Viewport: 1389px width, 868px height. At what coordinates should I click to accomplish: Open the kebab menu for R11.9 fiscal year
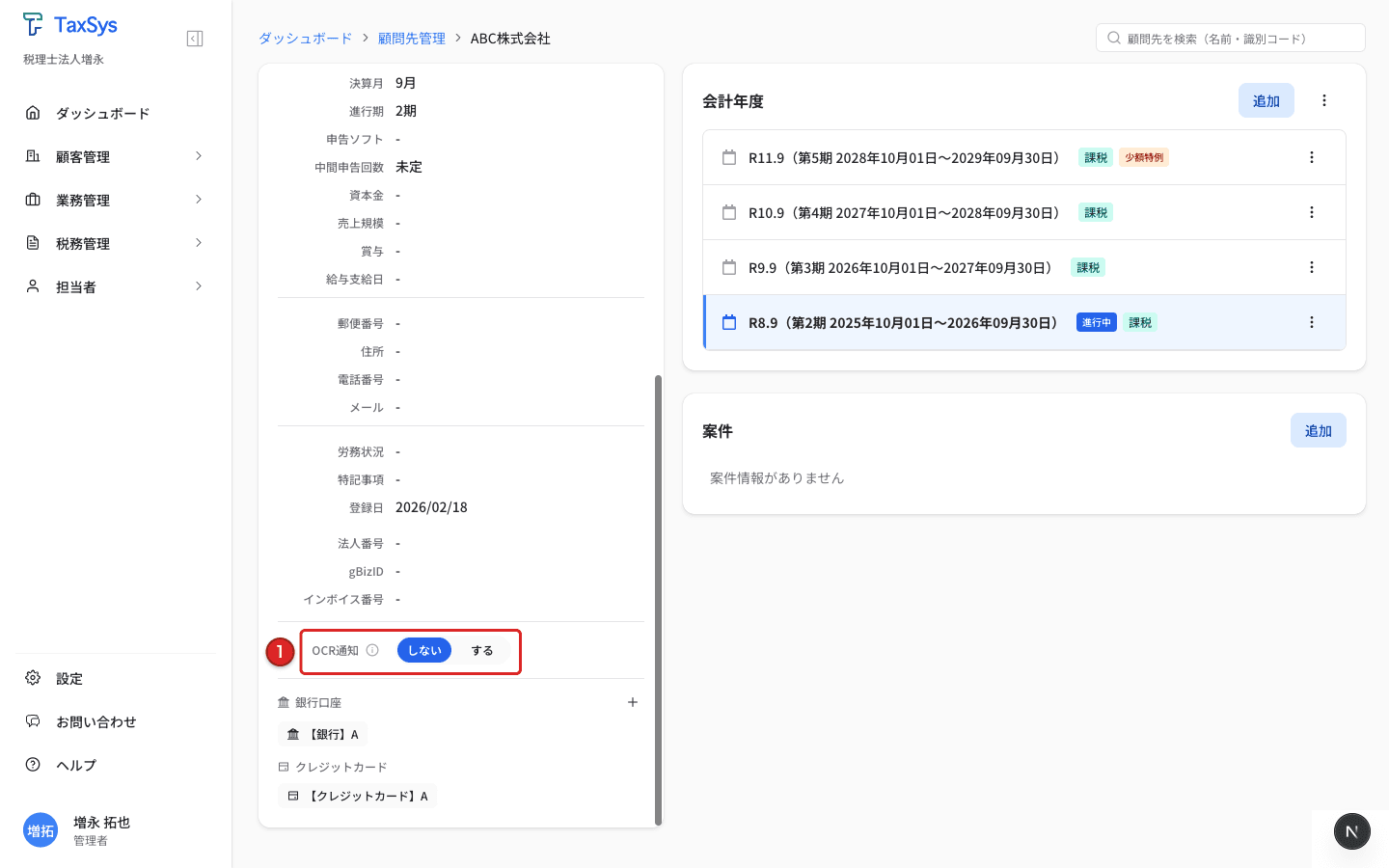[1312, 156]
